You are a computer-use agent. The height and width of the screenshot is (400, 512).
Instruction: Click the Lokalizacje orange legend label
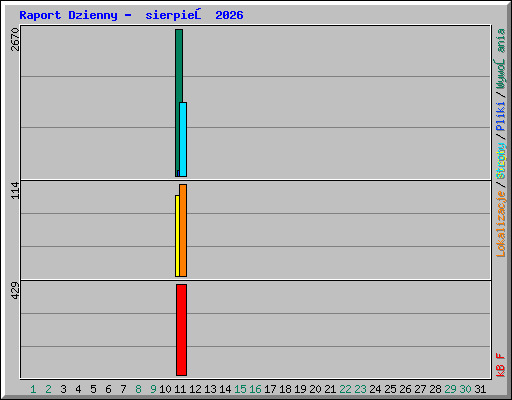click(x=501, y=224)
